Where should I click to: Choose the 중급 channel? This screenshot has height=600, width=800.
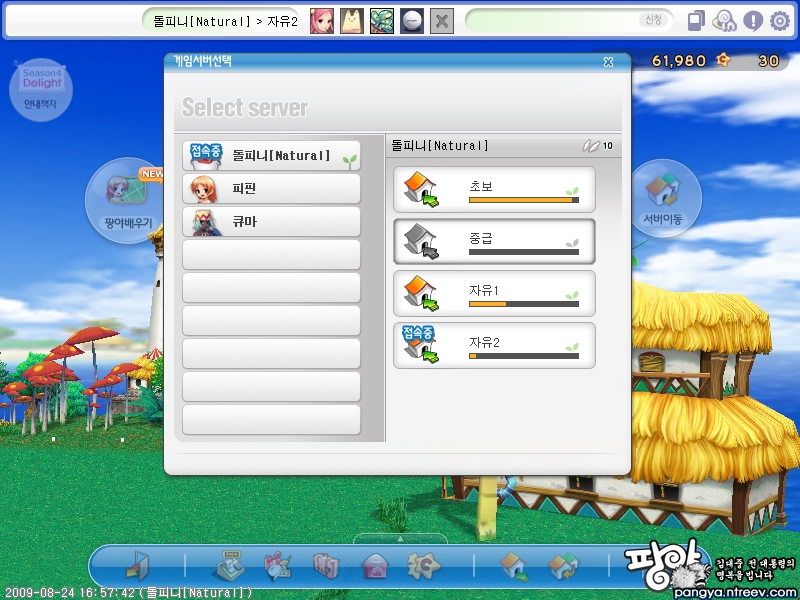tap(494, 241)
